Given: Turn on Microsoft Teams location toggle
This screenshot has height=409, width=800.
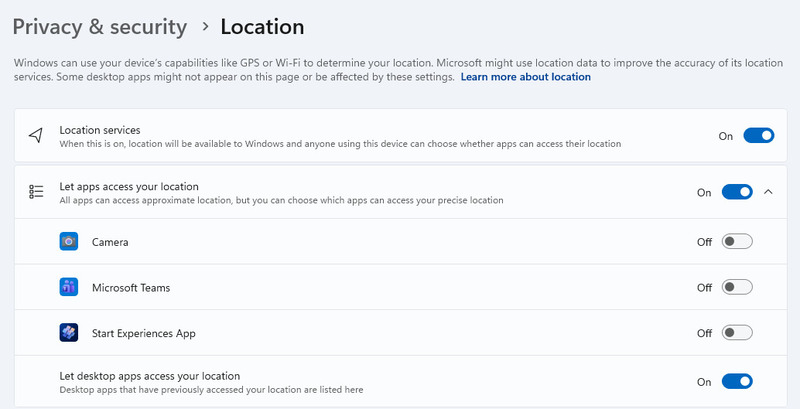Looking at the screenshot, I should (x=737, y=288).
